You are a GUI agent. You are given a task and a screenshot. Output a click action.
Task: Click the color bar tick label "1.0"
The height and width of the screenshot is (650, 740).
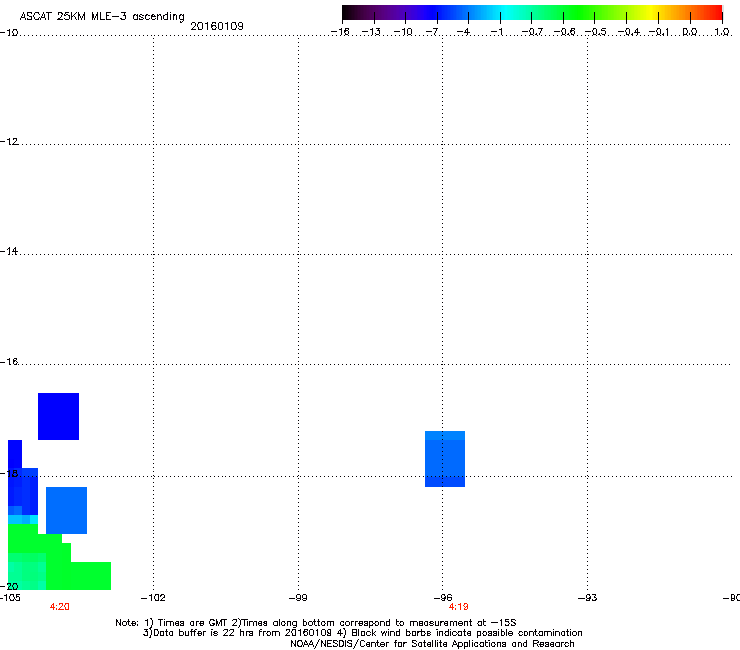722,32
